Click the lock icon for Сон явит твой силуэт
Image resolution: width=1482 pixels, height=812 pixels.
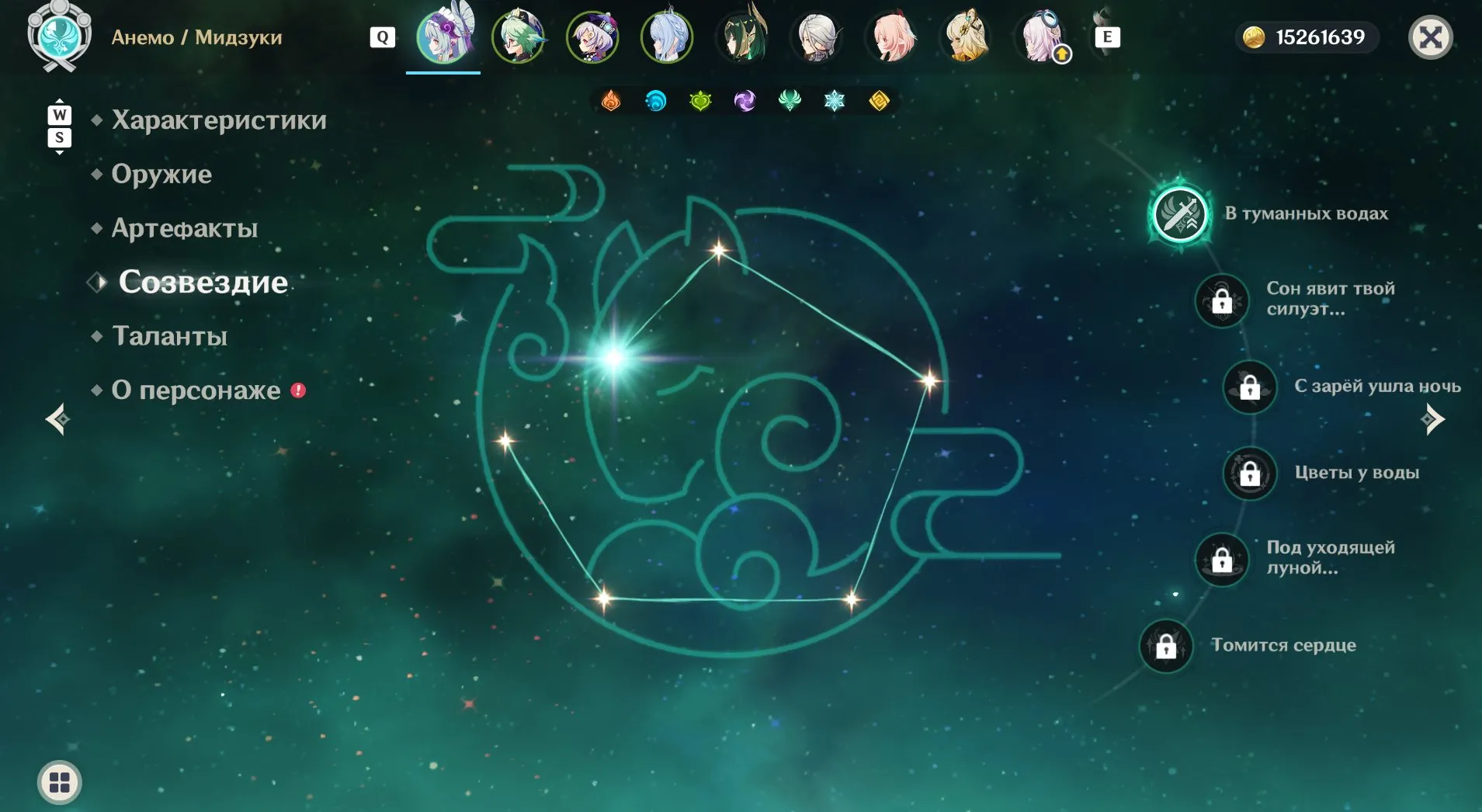[x=1222, y=300]
